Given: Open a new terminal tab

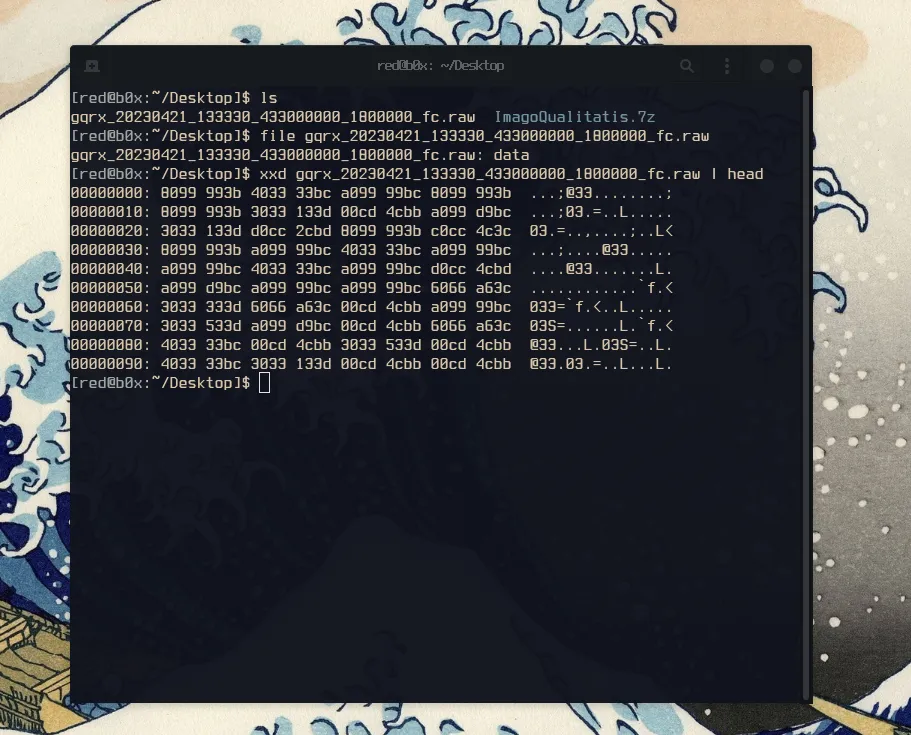Looking at the screenshot, I should (92, 66).
